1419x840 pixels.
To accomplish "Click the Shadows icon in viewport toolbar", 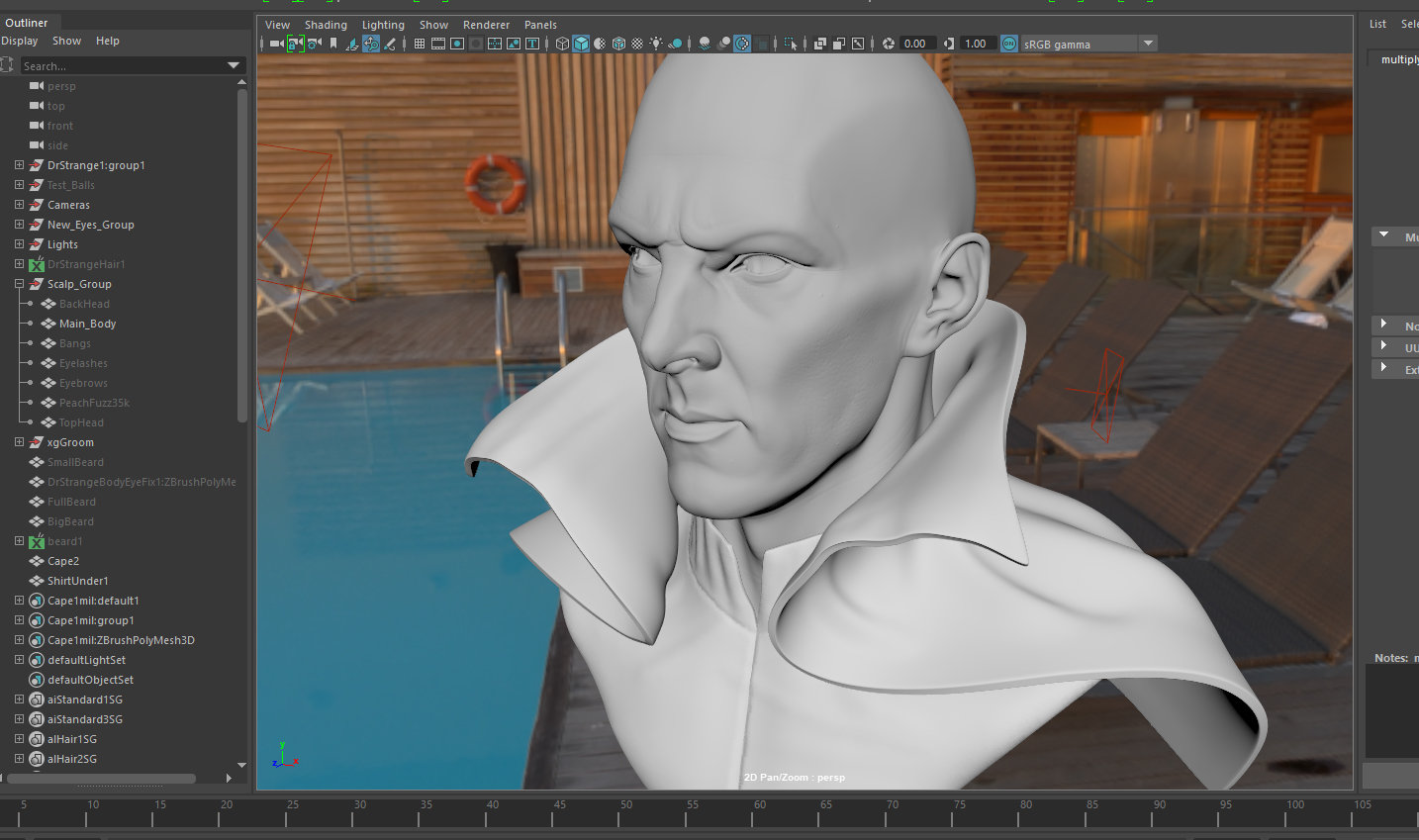I will tap(675, 44).
